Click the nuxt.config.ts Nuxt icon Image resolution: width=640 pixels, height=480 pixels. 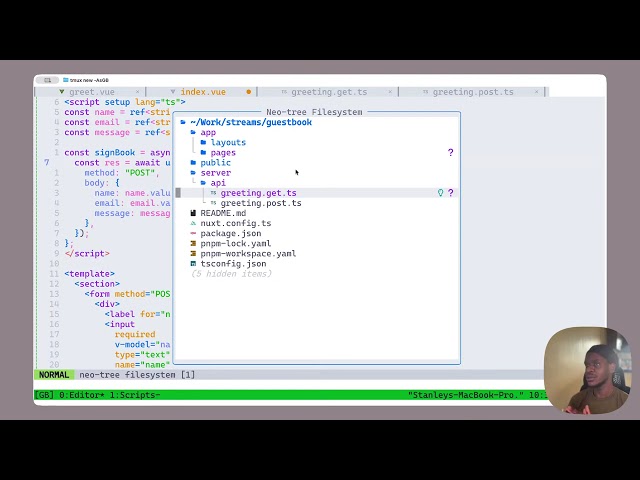(193, 223)
